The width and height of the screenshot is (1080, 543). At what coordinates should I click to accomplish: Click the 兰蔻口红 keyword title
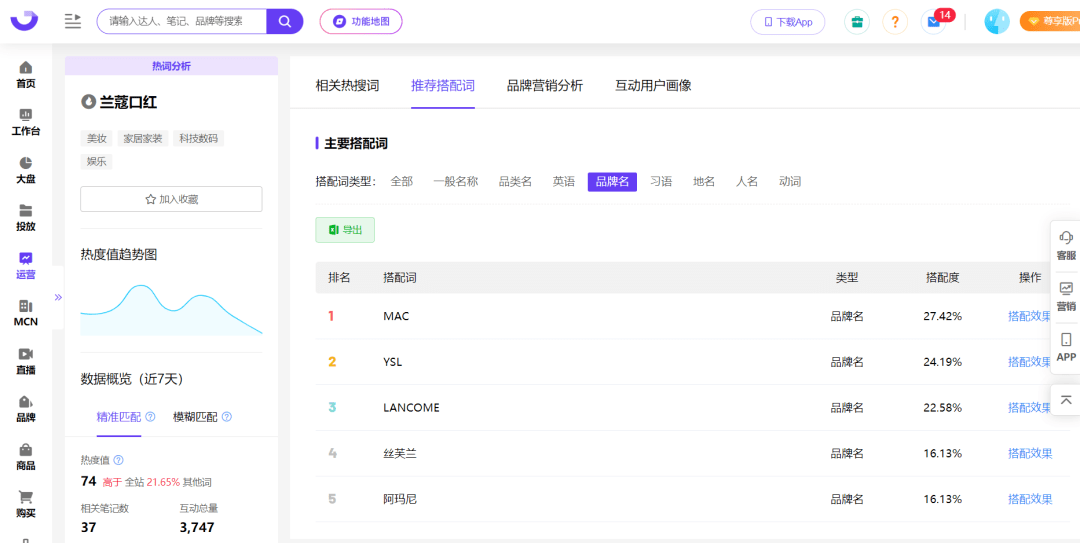tap(129, 102)
